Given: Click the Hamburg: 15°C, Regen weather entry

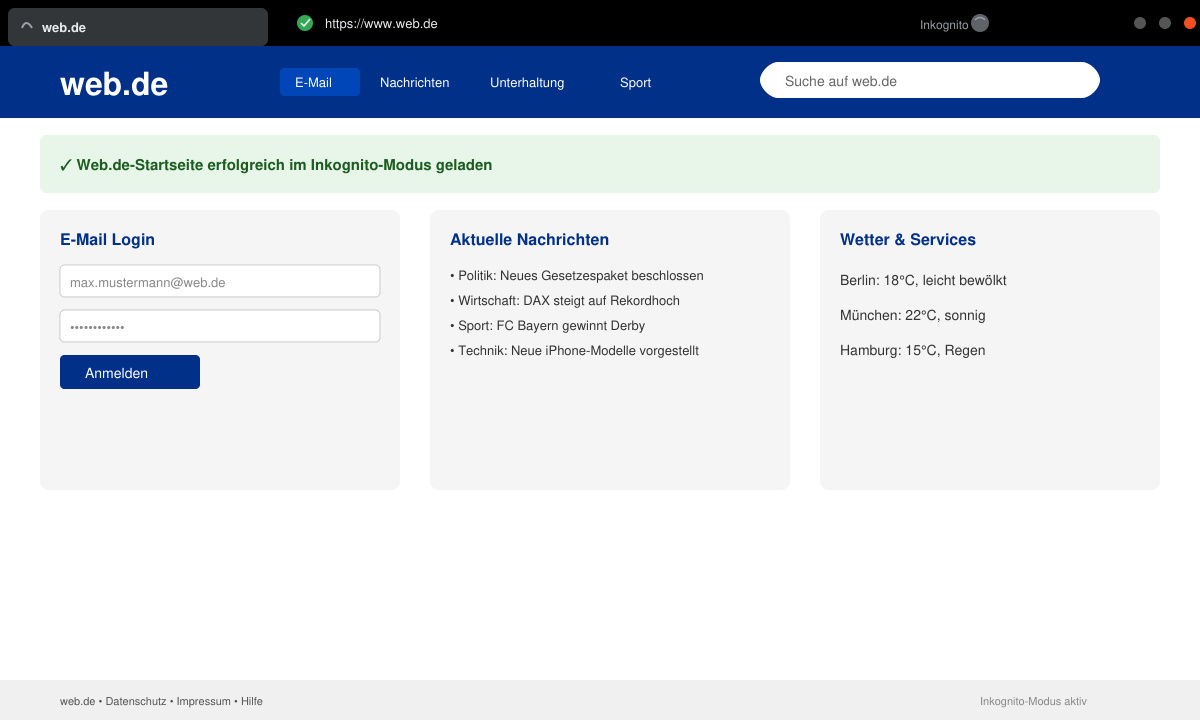Looking at the screenshot, I should tap(913, 350).
